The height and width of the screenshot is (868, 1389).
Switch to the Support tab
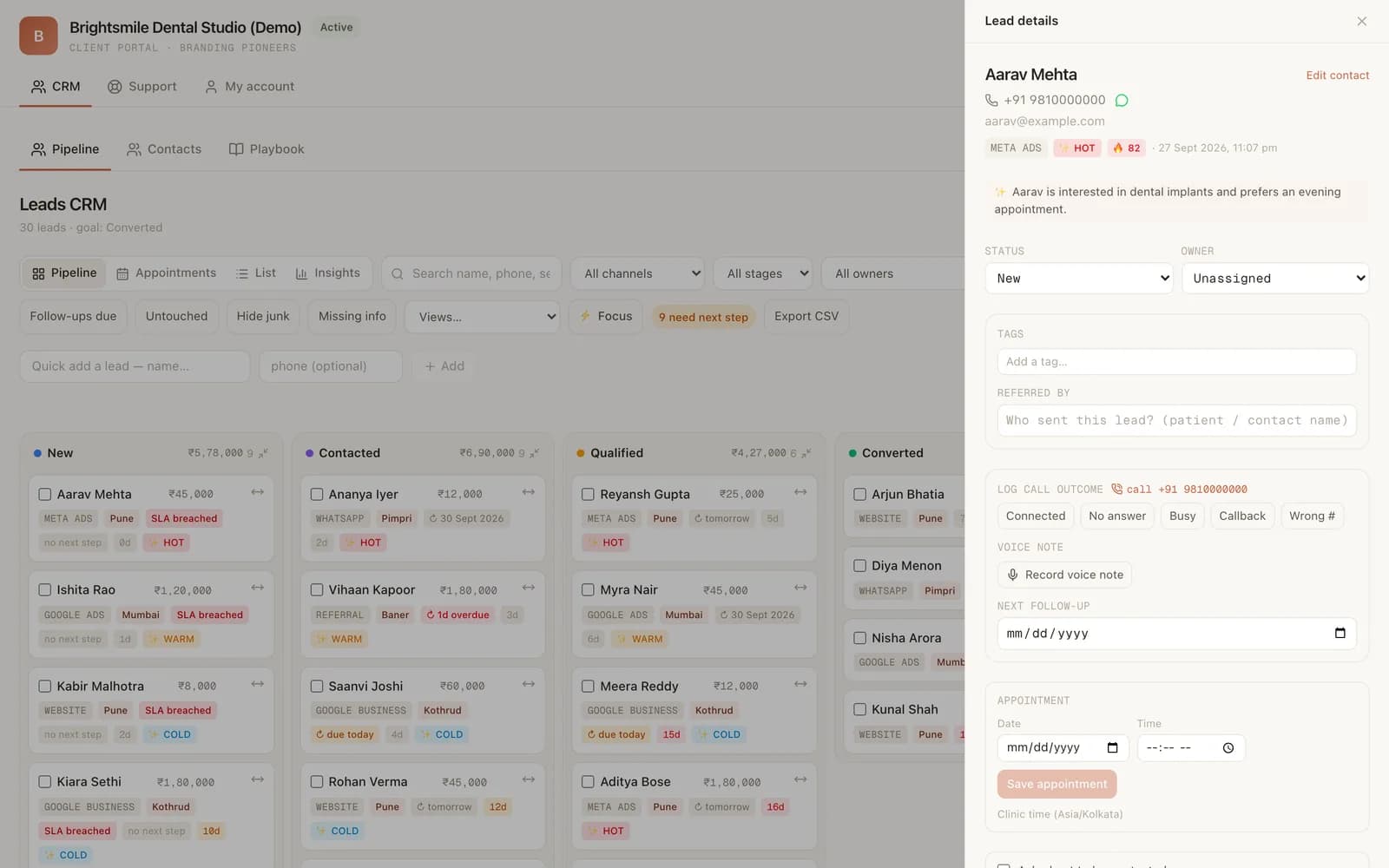pos(142,87)
